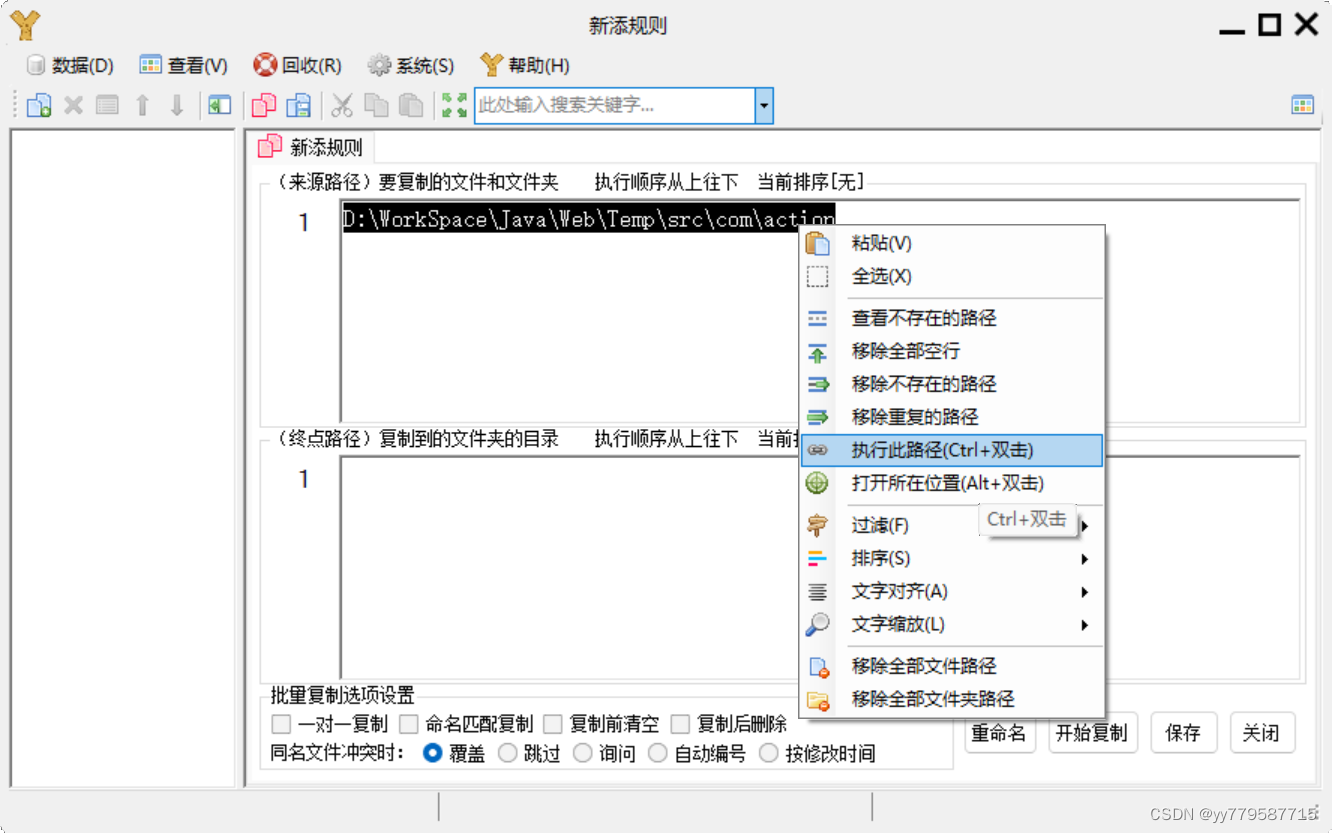Expand the 过滤(F) submenu
Viewport: 1332px width, 833px height.
(x=952, y=525)
